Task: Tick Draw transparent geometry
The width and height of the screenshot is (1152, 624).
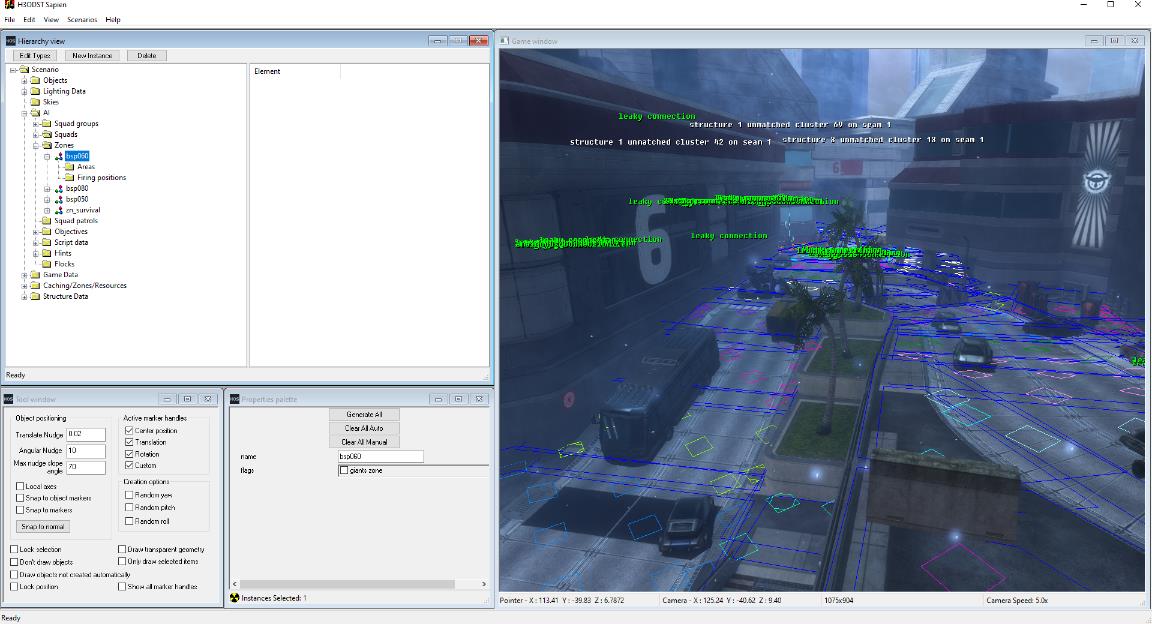Action: [x=122, y=550]
